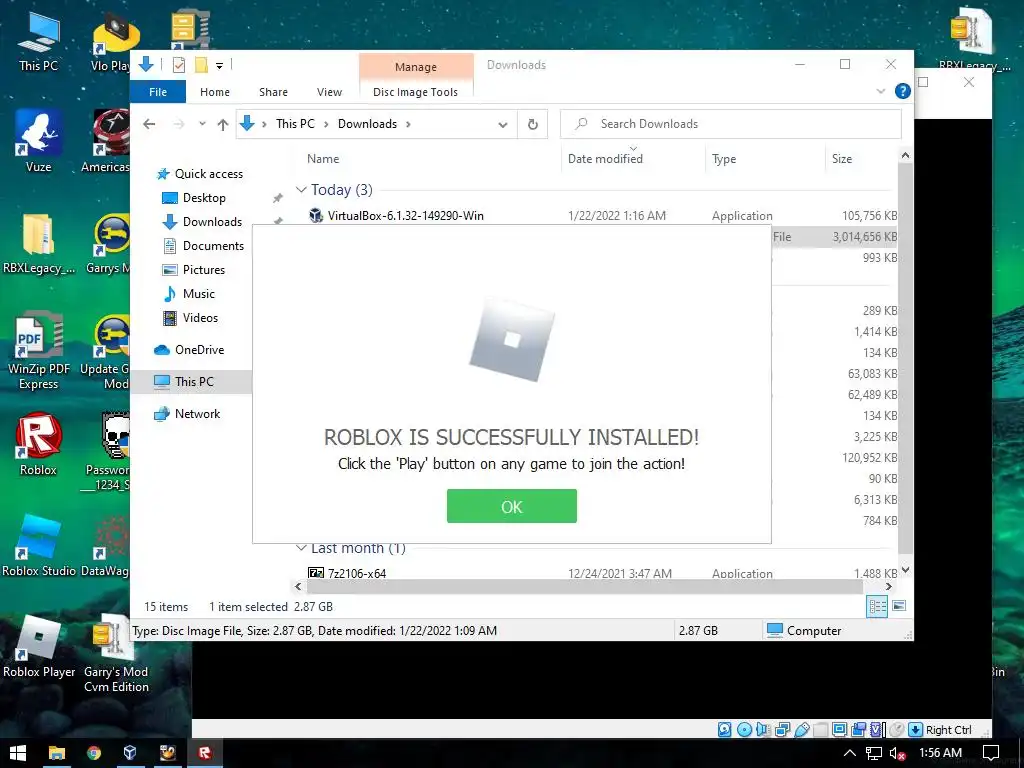Refresh the Downloads folder view

click(x=533, y=124)
